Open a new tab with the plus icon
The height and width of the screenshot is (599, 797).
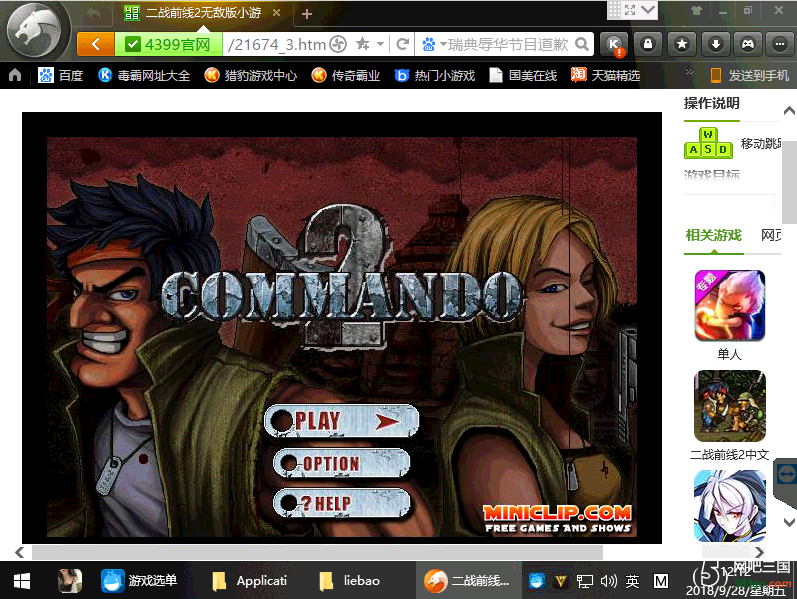306,14
